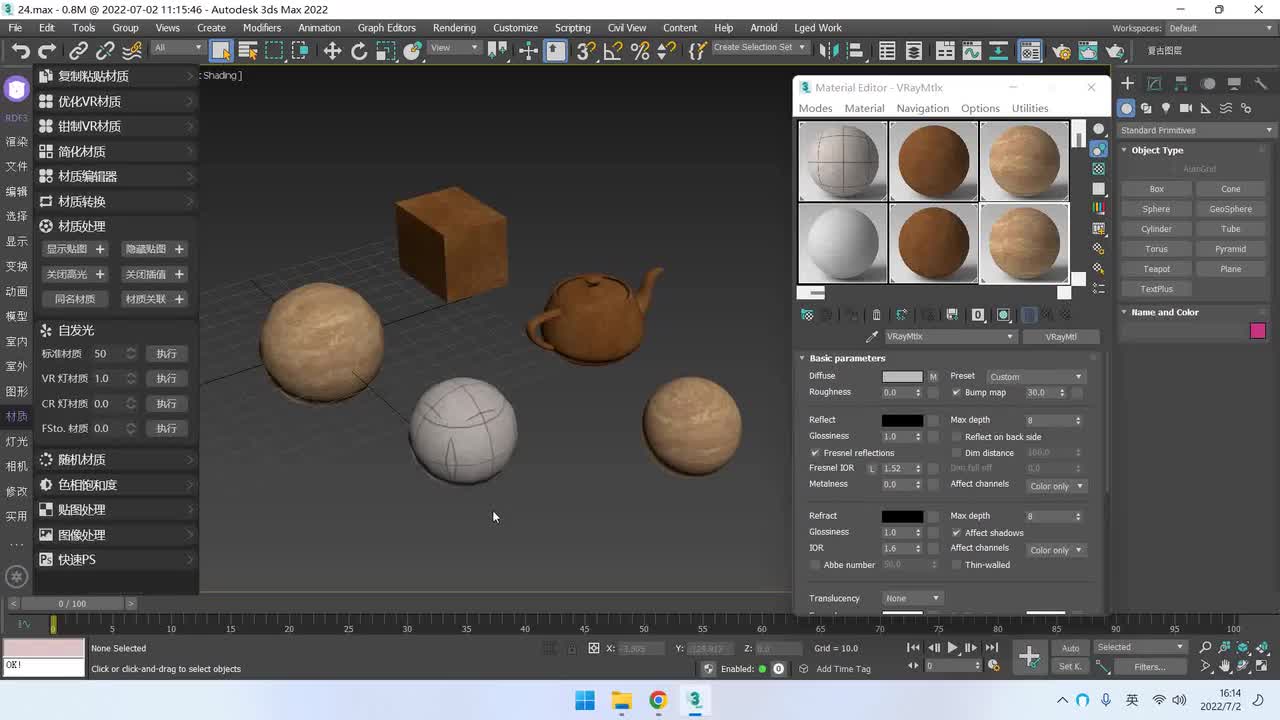
Task: Click the trash Reset Map icon
Action: pos(877,315)
